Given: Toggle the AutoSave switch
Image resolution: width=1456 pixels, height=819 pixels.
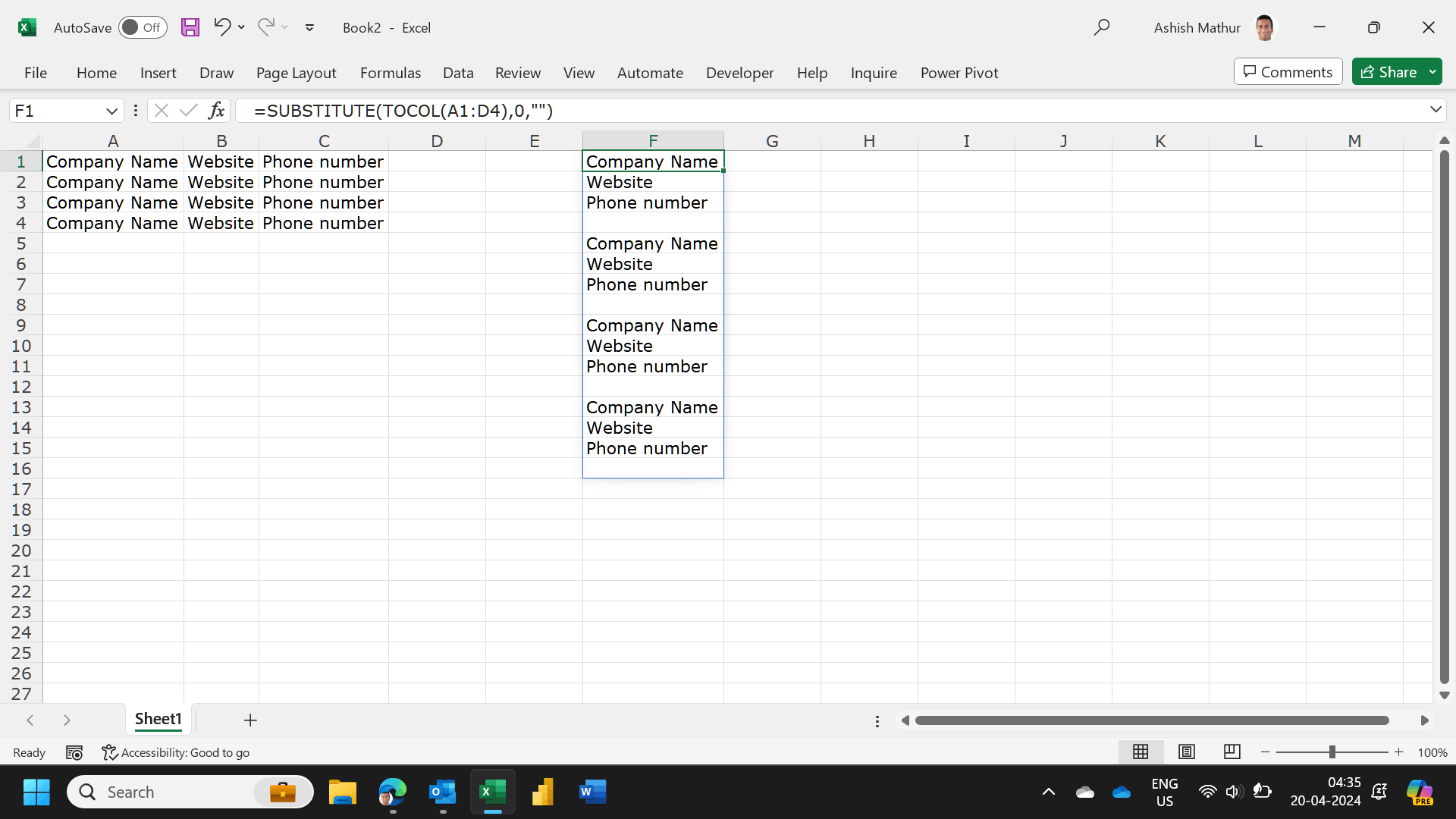Looking at the screenshot, I should [x=143, y=27].
